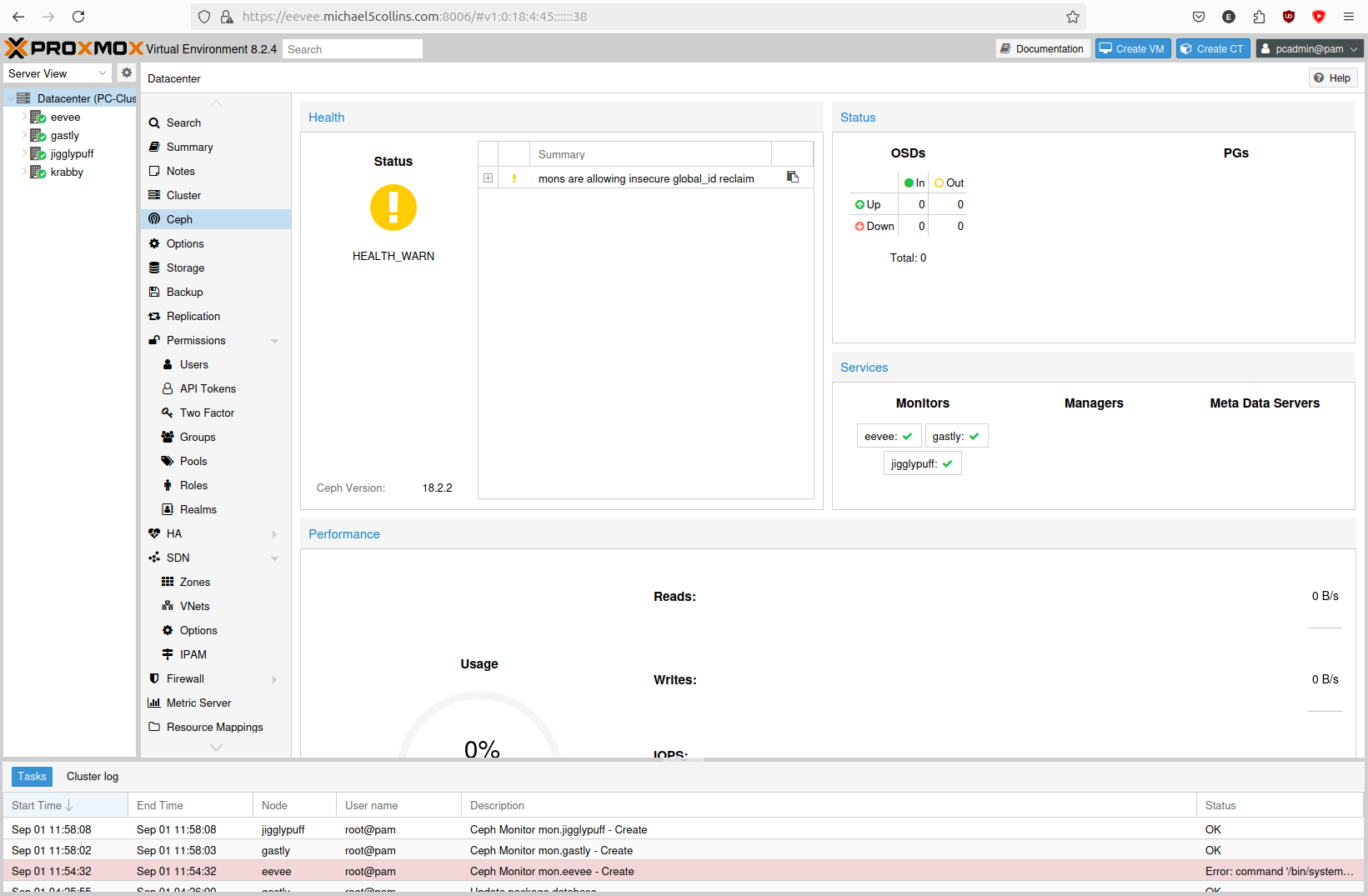Sort tasks by Status column header

click(x=1280, y=805)
